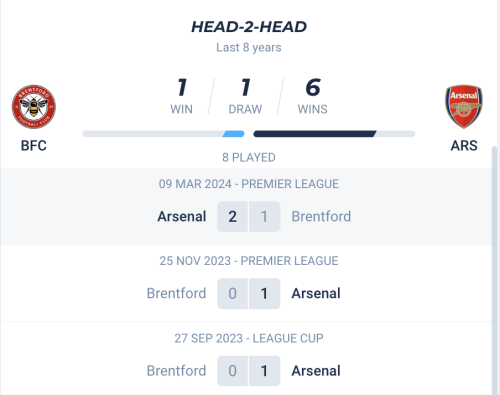This screenshot has width=500, height=395.
Task: Click the vertical scrollbar on the right
Action: [x=495, y=270]
